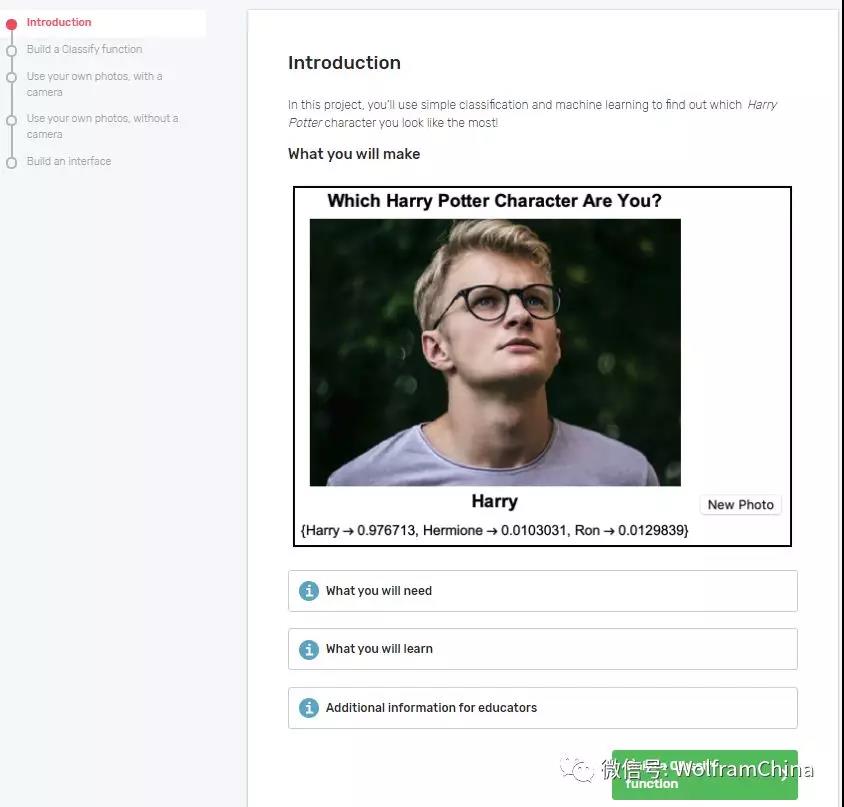Image resolution: width=844 pixels, height=807 pixels.
Task: Click the info icon beside What you will need
Action: point(308,591)
